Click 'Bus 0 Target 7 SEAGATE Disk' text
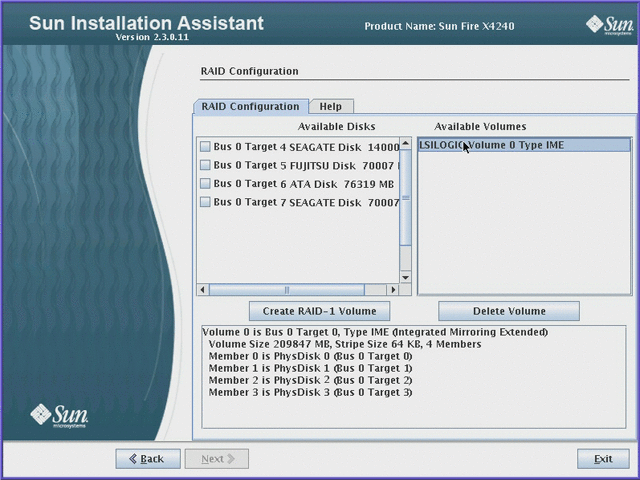The height and width of the screenshot is (480, 640). 287,202
